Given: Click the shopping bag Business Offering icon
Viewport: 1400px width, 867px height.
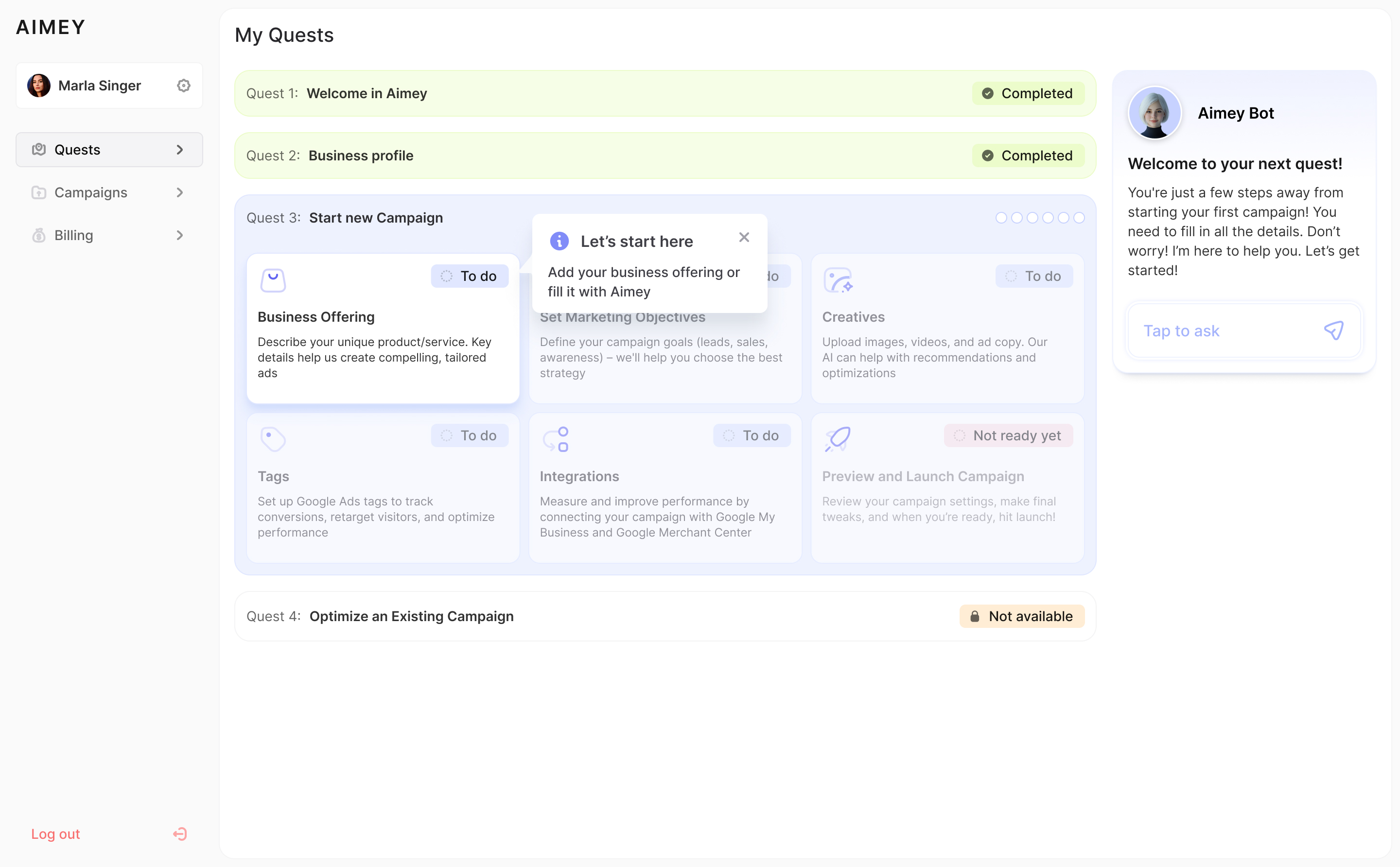Looking at the screenshot, I should click(x=273, y=280).
